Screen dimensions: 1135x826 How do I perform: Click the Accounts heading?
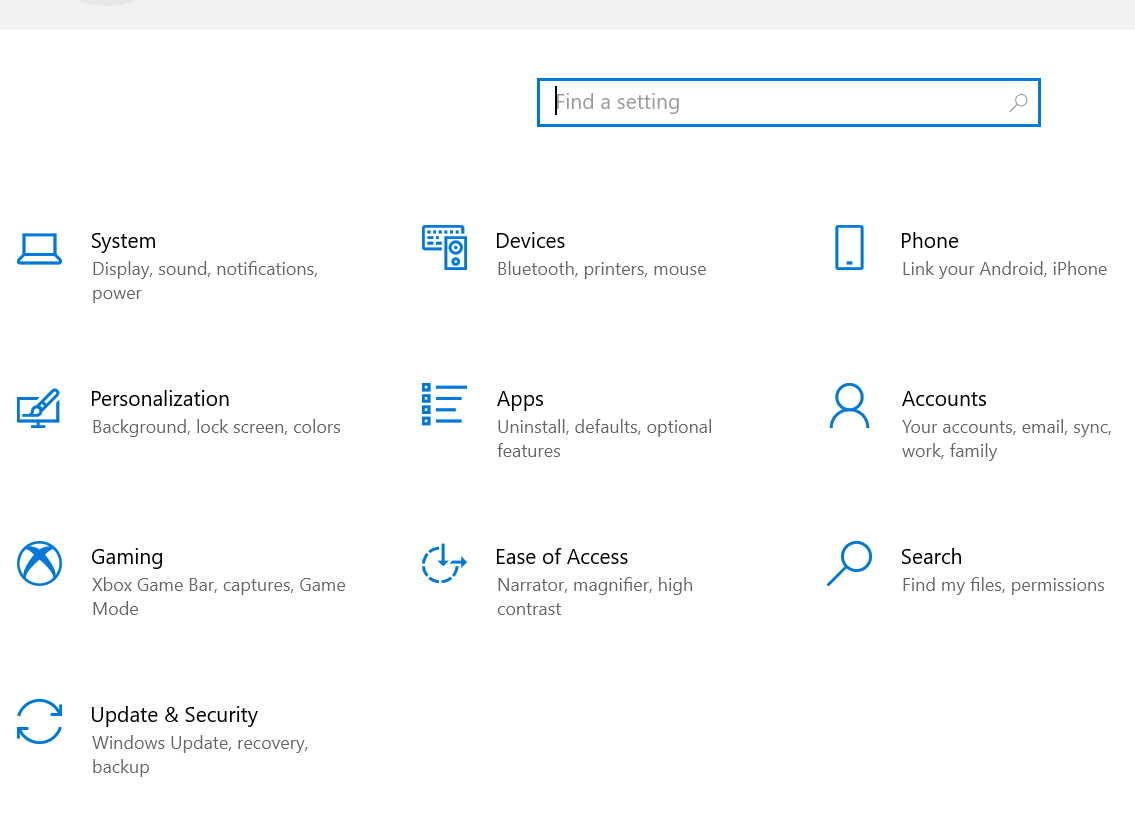tap(944, 398)
